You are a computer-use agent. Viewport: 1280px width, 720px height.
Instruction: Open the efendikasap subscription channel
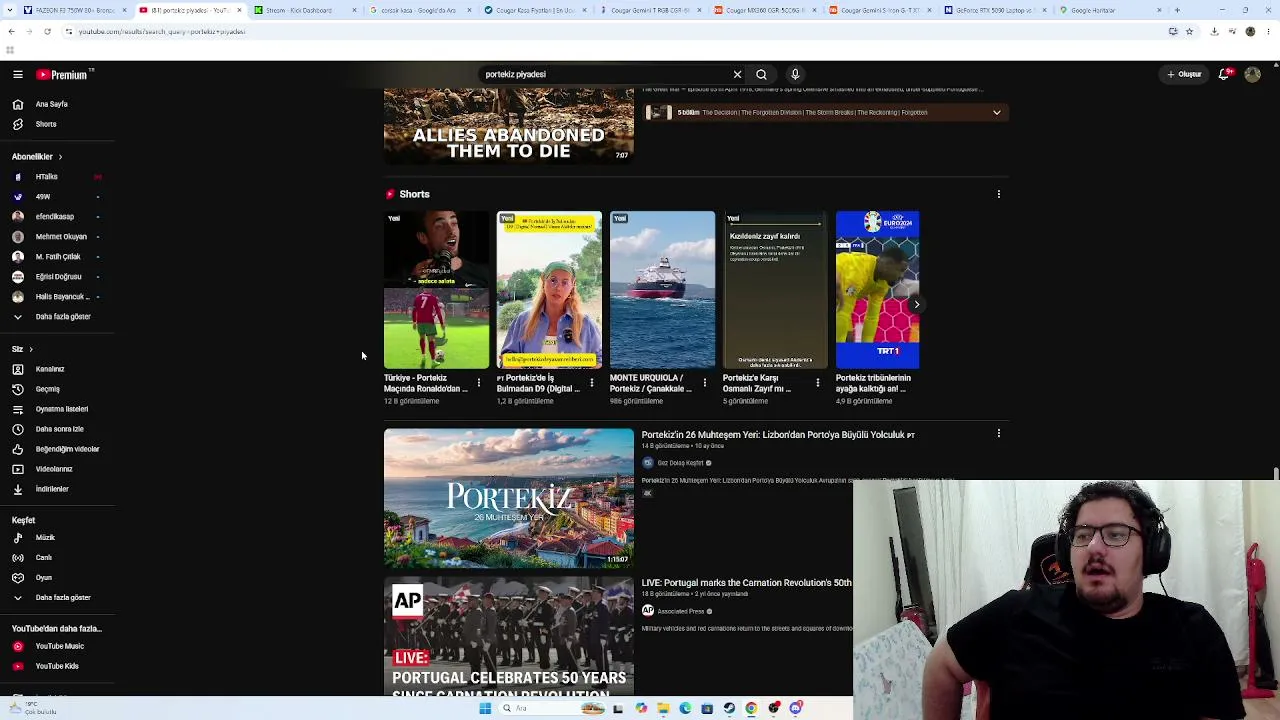(56, 217)
